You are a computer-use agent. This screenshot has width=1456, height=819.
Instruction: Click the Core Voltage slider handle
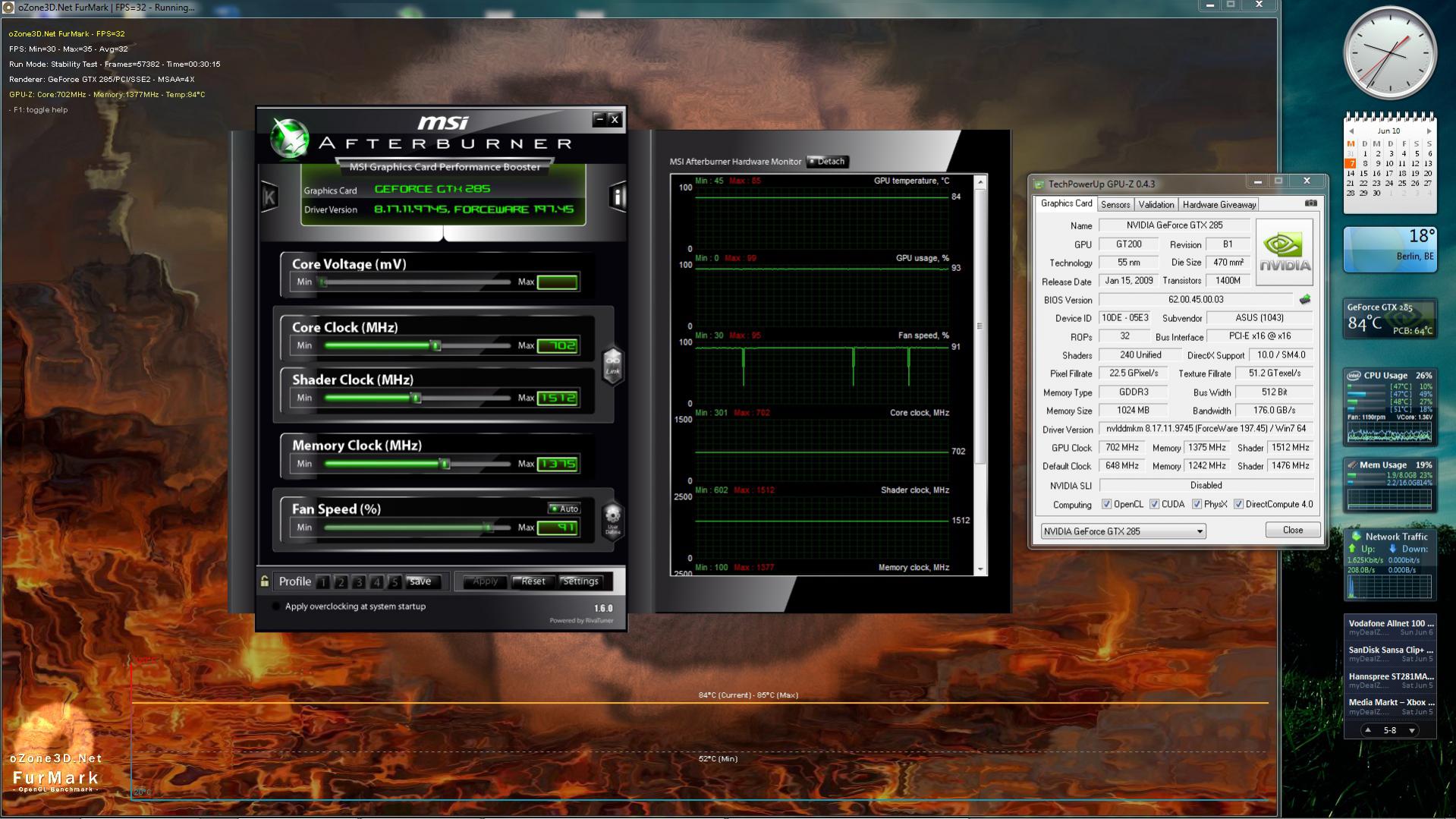point(323,282)
